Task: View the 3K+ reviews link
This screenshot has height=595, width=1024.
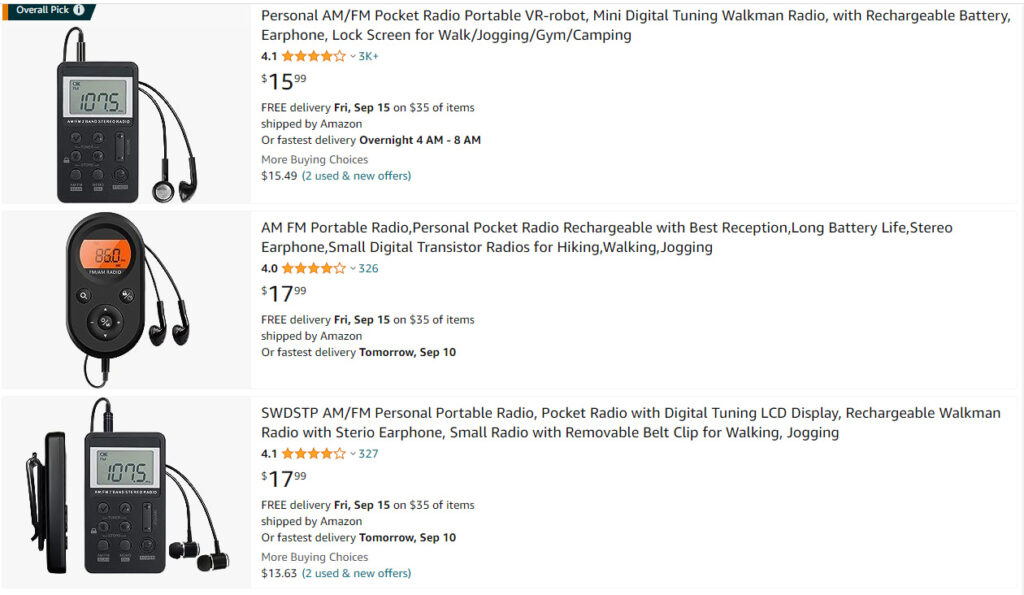Action: [x=369, y=56]
